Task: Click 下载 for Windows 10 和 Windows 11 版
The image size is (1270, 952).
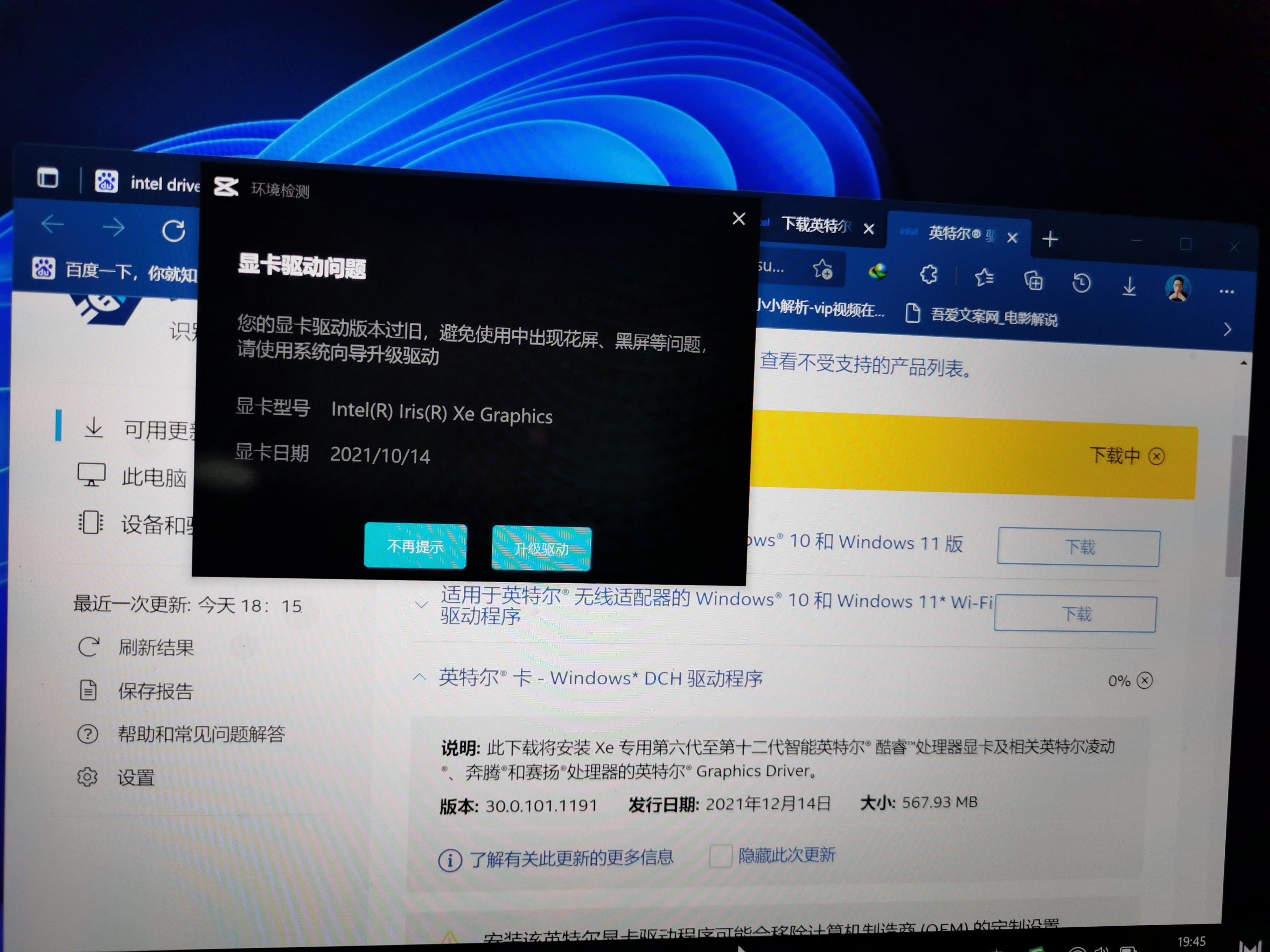Action: click(1078, 547)
